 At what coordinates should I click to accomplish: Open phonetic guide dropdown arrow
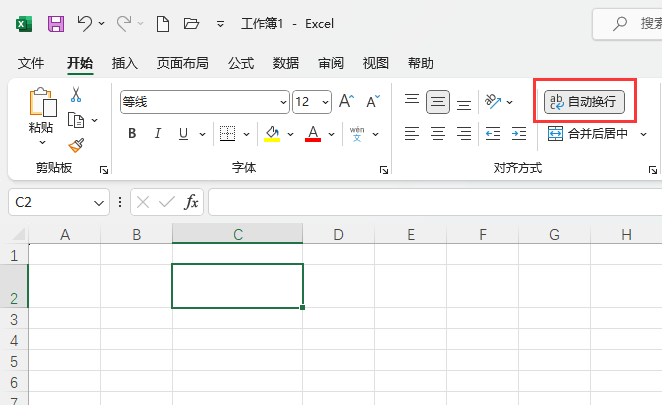[x=375, y=134]
